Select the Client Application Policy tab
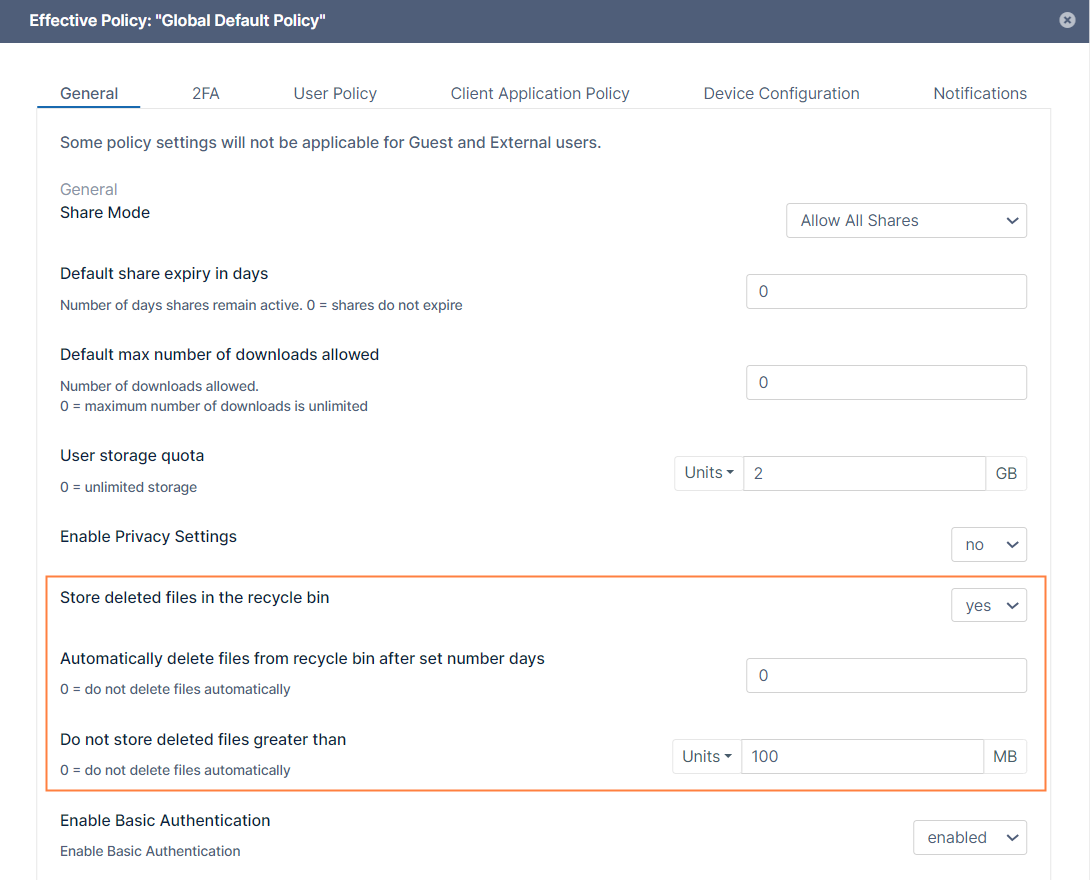1090x880 pixels. (540, 93)
